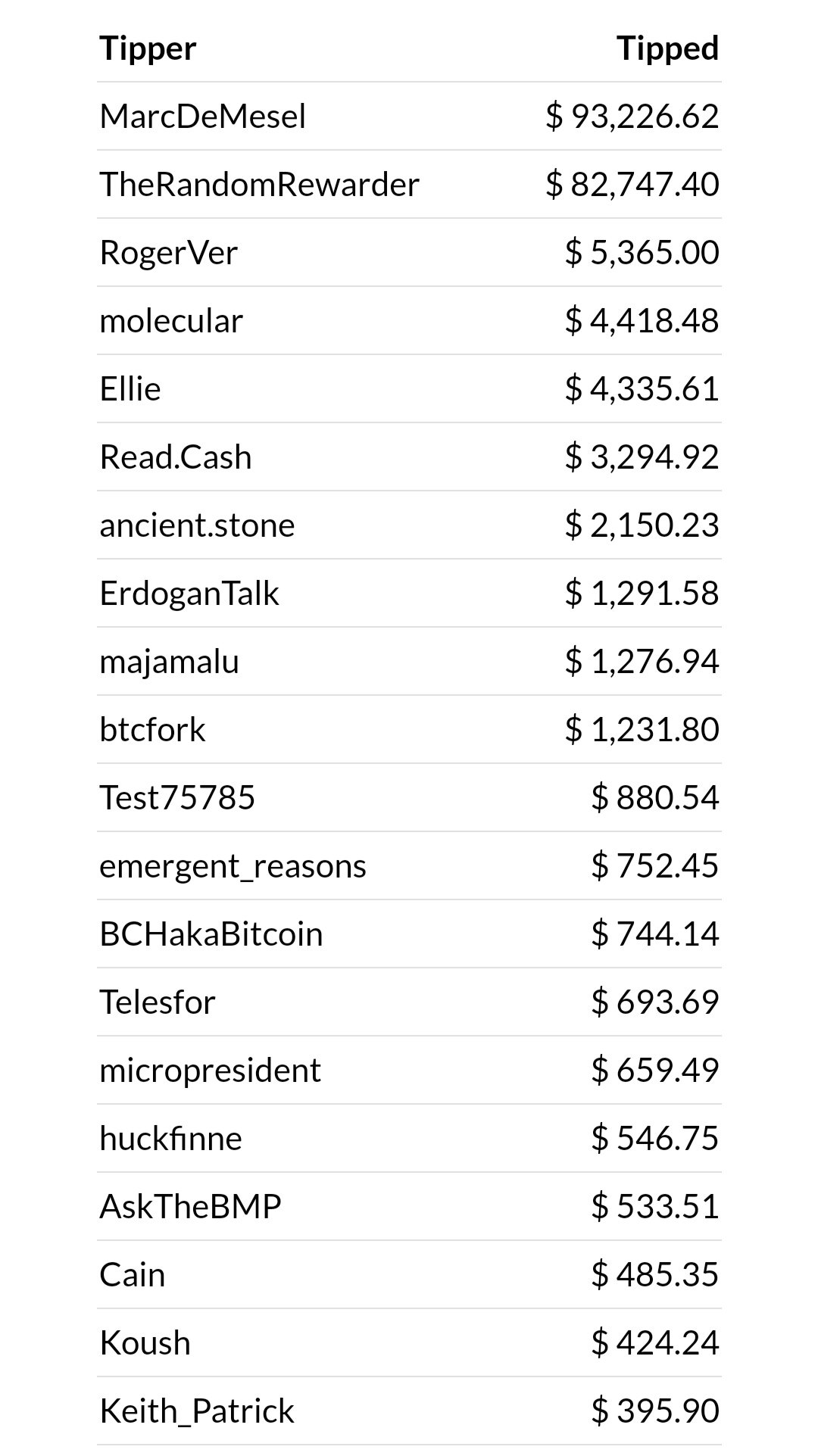Open emergent_reasons tipper entry
Viewport: 818px width, 1456px height.
coord(233,866)
